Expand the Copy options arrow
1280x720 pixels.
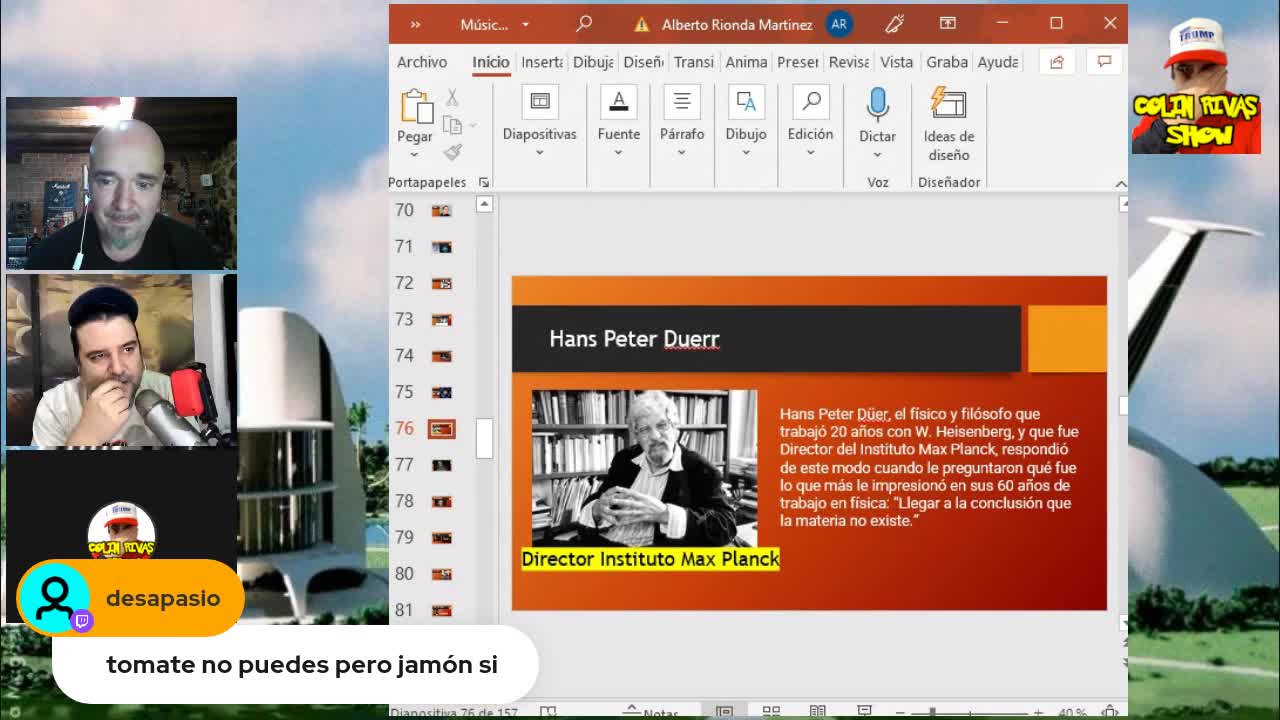[472, 125]
